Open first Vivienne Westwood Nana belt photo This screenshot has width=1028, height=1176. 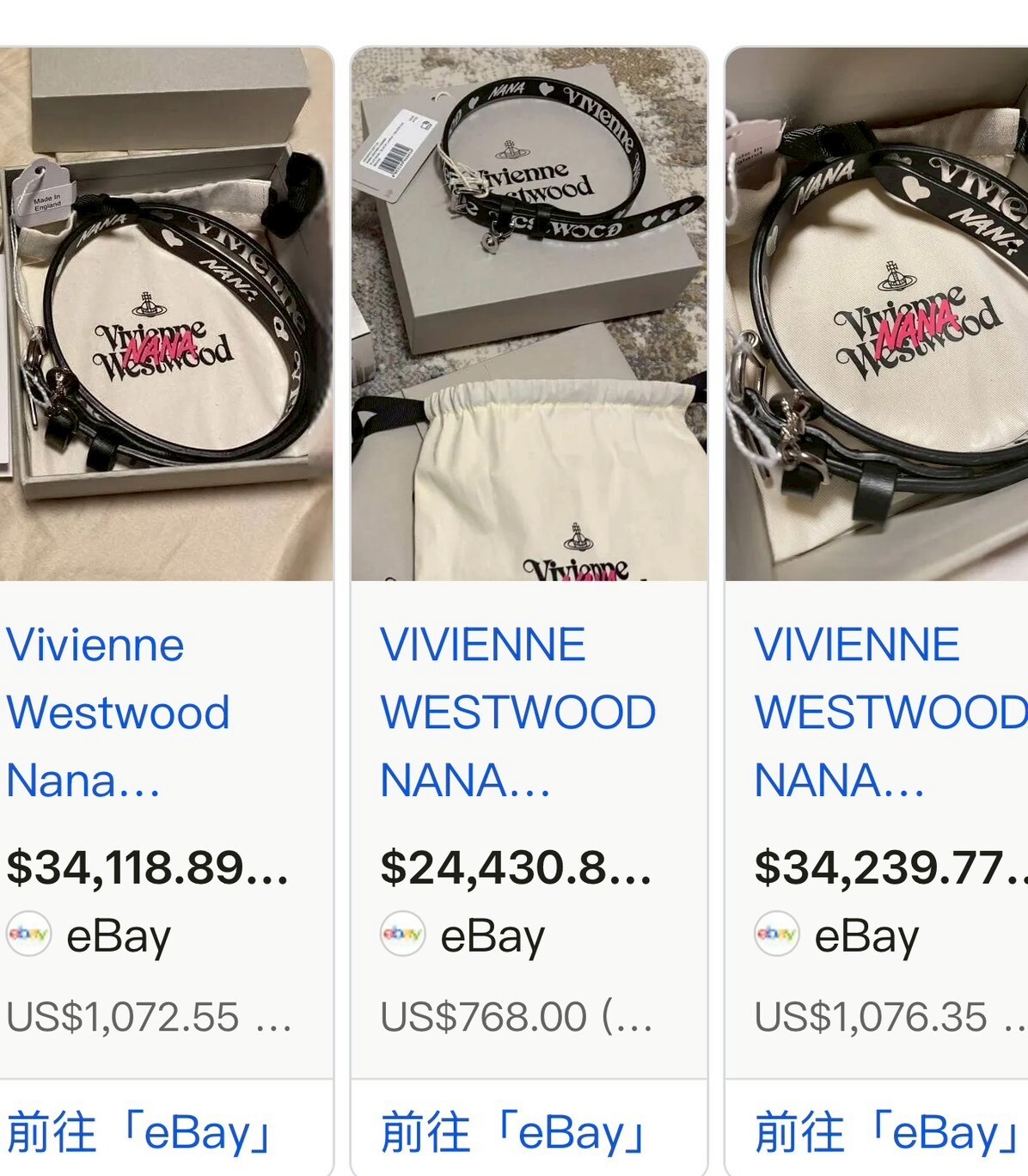pyautogui.click(x=166, y=314)
